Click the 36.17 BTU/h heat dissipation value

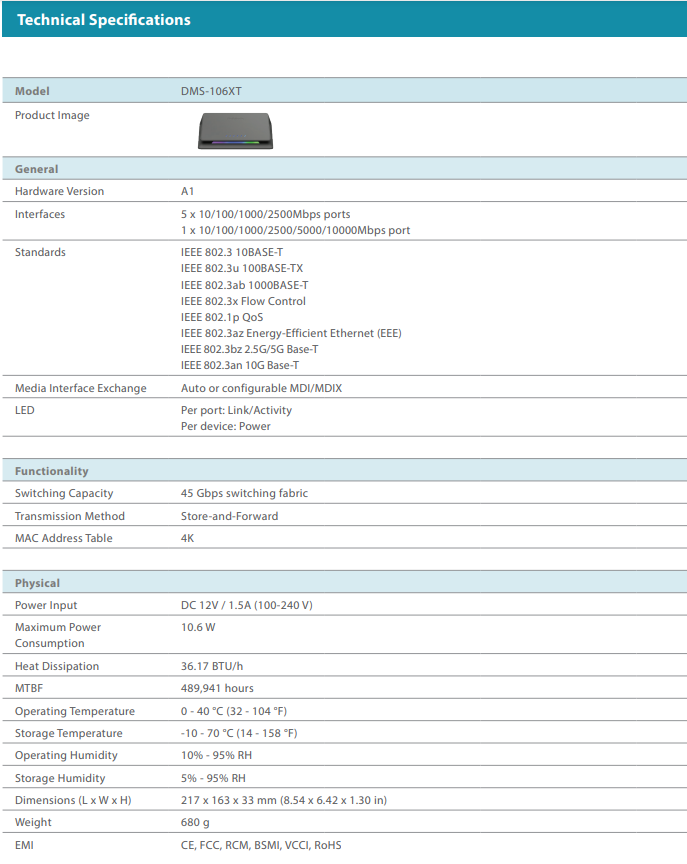[x=211, y=666]
